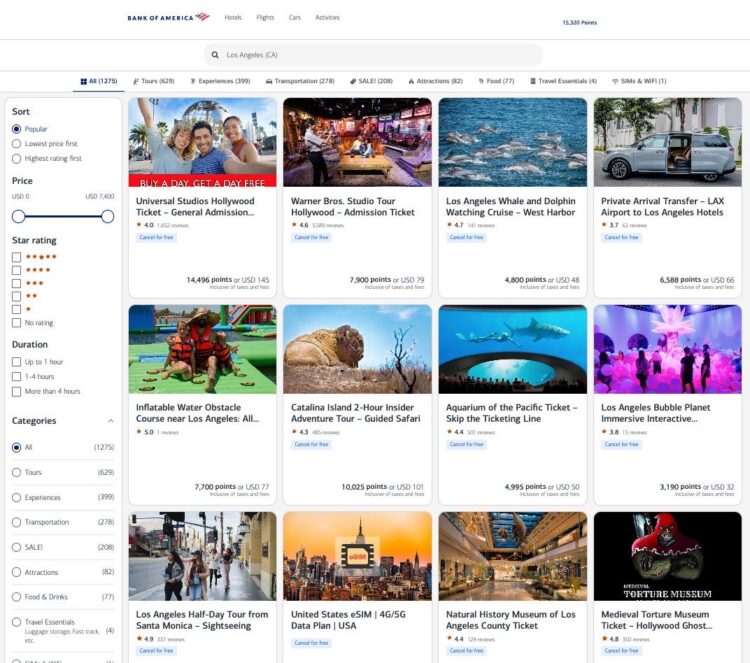750x663 pixels.
Task: Check the Up to 1 hour duration
Action: (x=17, y=362)
